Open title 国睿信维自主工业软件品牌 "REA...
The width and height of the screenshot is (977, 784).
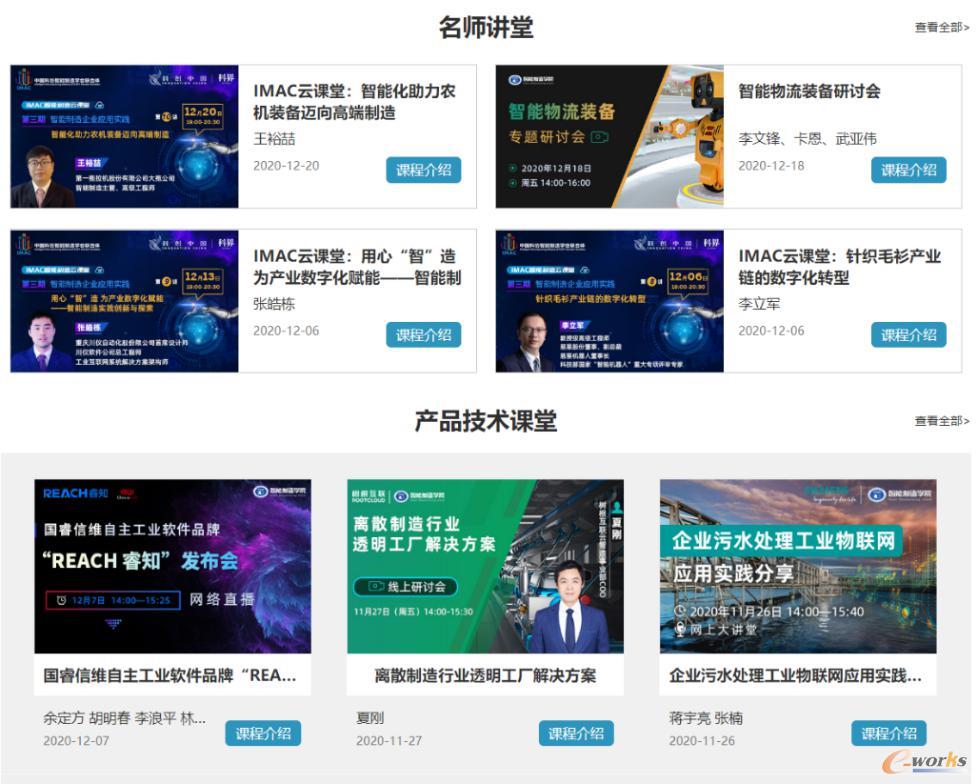pos(169,675)
